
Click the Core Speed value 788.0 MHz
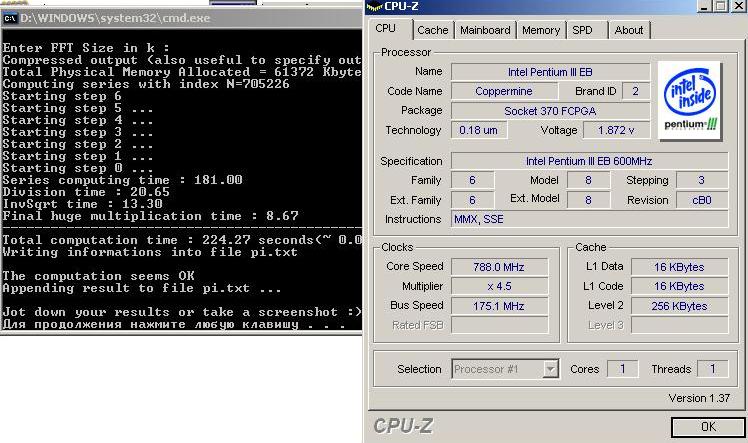499,267
